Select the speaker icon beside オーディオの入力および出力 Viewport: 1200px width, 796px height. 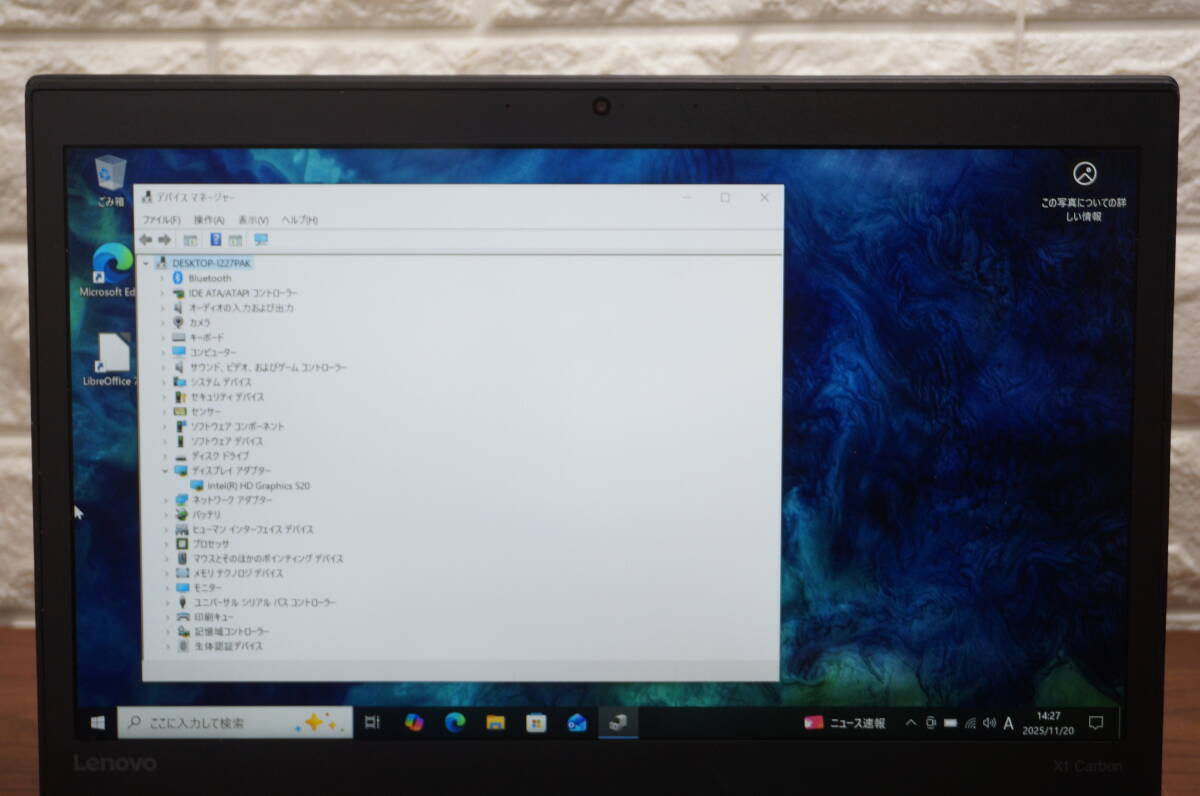tap(179, 308)
